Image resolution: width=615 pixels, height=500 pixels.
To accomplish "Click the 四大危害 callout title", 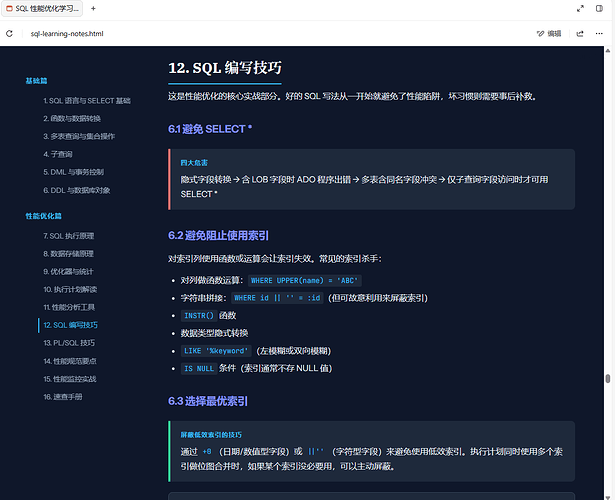I will point(194,163).
